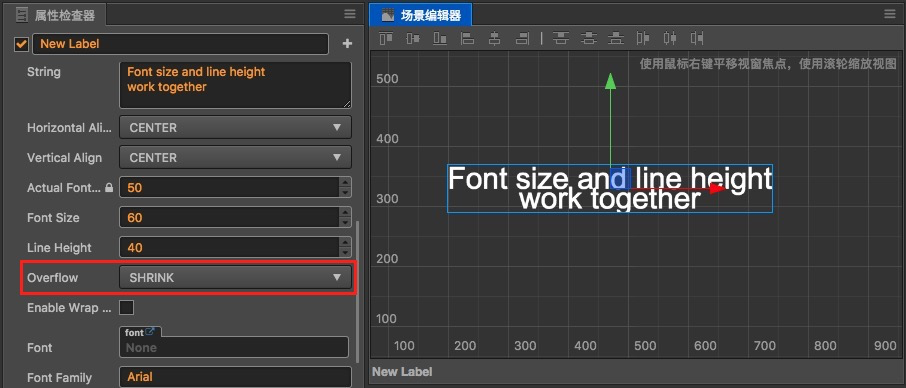Click the Line Height input showing 40
This screenshot has height=388, width=906.
tap(229, 248)
